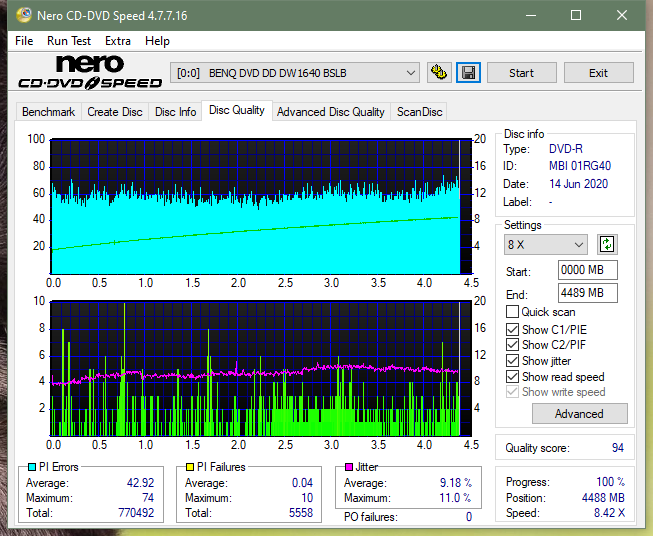Image resolution: width=653 pixels, height=536 pixels.
Task: Click the cyan PI Errors legend swatch
Action: (32, 467)
